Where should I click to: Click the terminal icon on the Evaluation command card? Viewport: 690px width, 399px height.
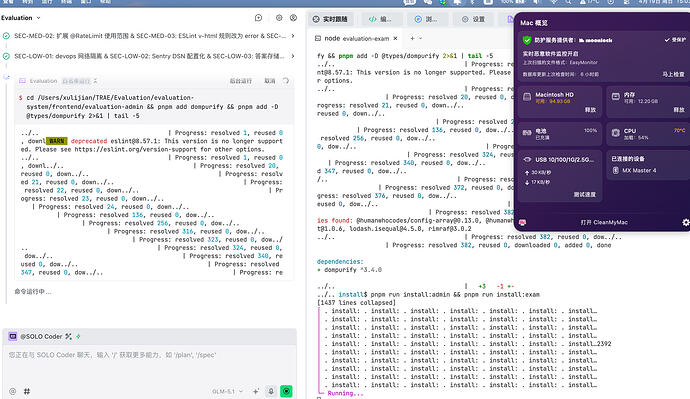pos(22,81)
